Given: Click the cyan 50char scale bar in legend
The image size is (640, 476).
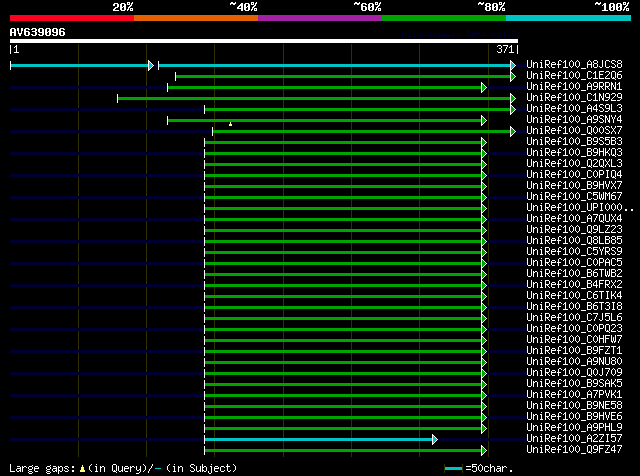Looking at the screenshot, I should tap(453, 468).
